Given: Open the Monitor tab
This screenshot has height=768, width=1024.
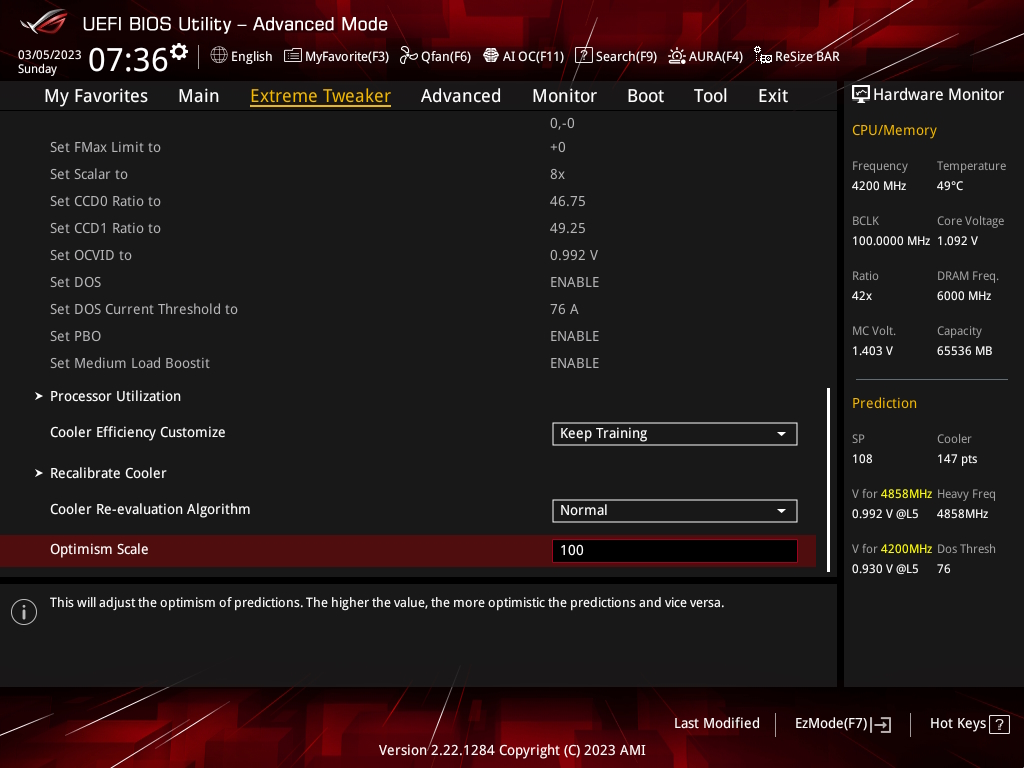Looking at the screenshot, I should [564, 95].
